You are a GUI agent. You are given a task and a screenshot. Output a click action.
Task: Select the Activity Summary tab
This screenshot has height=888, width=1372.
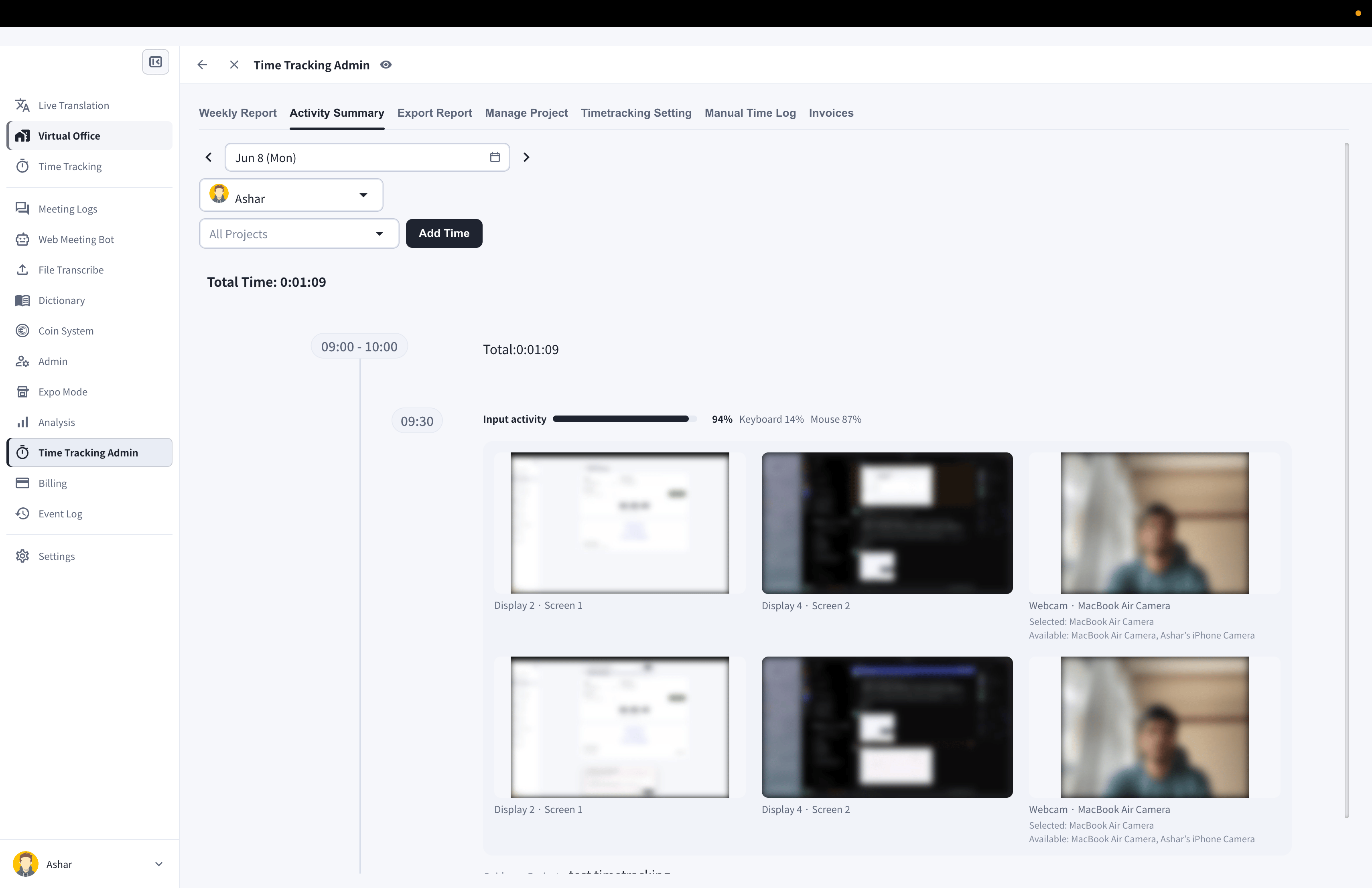click(x=337, y=113)
